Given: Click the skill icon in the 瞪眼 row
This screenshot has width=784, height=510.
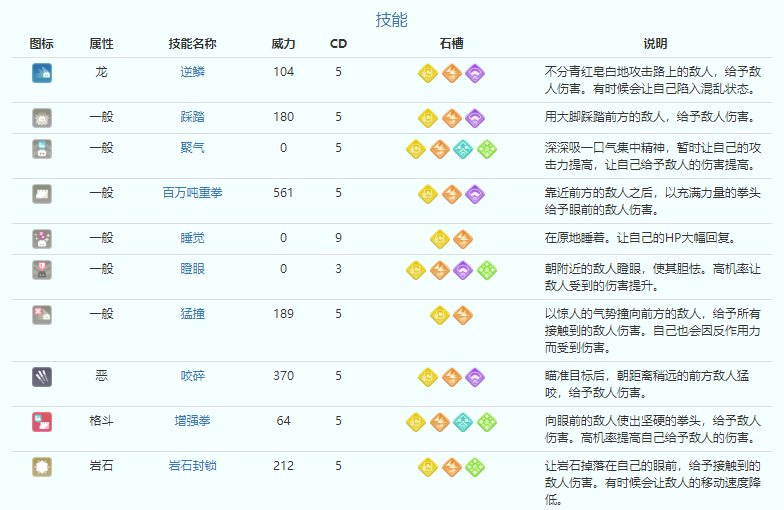Looking at the screenshot, I should 42,270.
